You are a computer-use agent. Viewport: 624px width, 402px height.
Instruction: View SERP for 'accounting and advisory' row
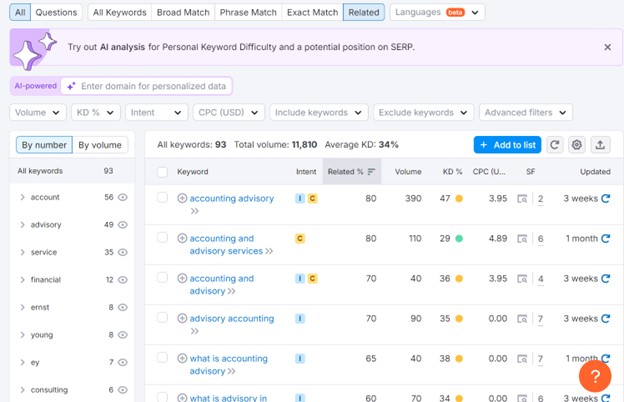[522, 279]
